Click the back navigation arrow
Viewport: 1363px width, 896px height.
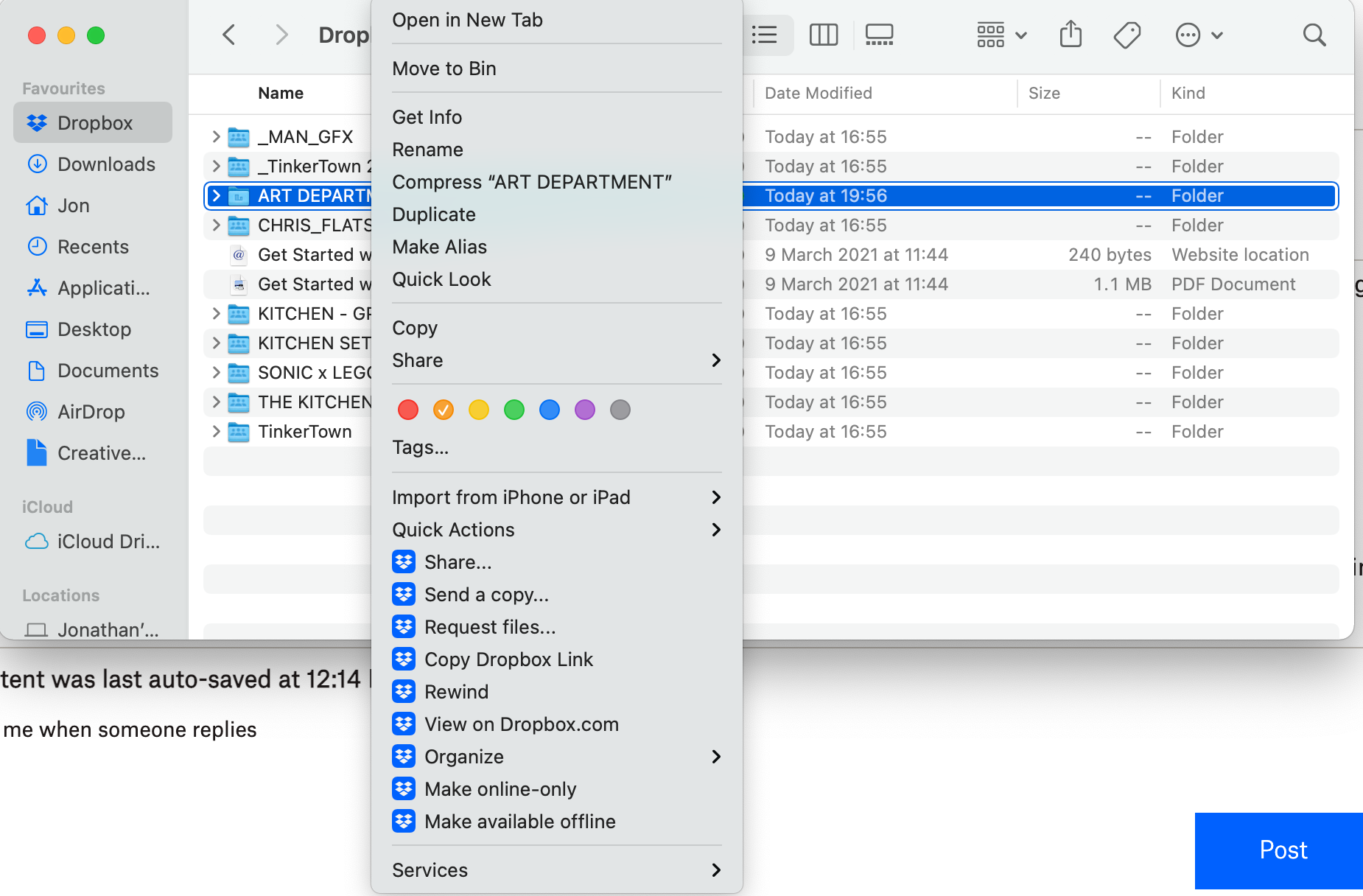[x=229, y=34]
